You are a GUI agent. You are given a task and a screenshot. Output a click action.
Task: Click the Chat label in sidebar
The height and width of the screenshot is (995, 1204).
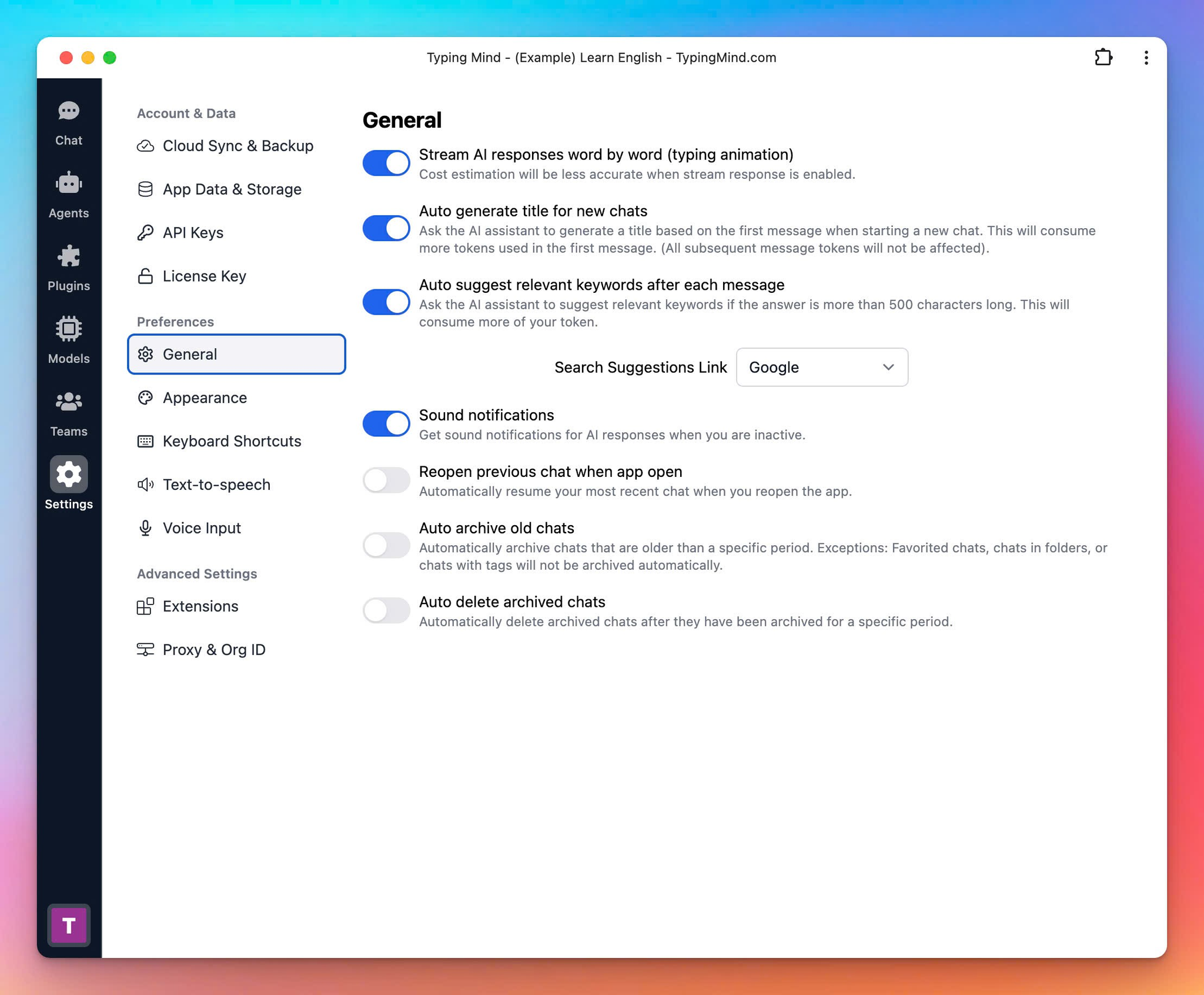pos(69,141)
